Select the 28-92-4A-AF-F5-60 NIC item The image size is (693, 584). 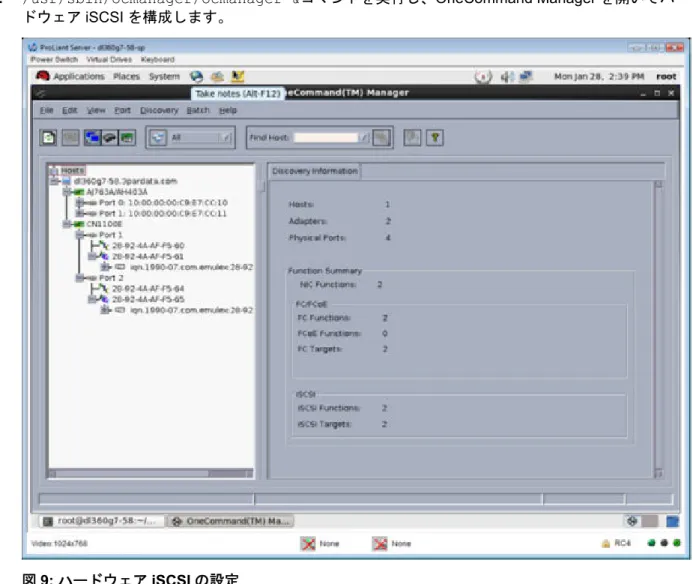(x=148, y=246)
